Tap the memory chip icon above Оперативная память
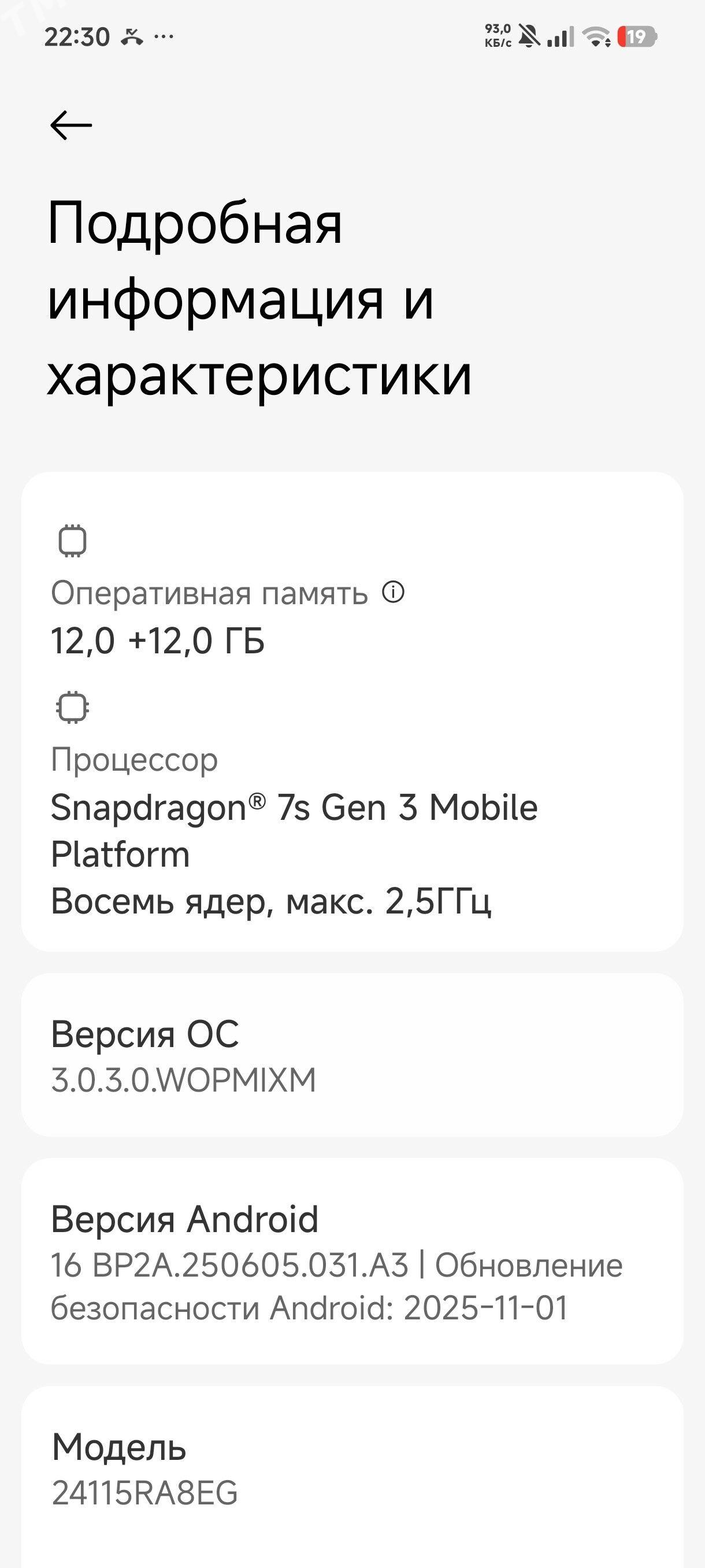The height and width of the screenshot is (1568, 705). pos(72,541)
